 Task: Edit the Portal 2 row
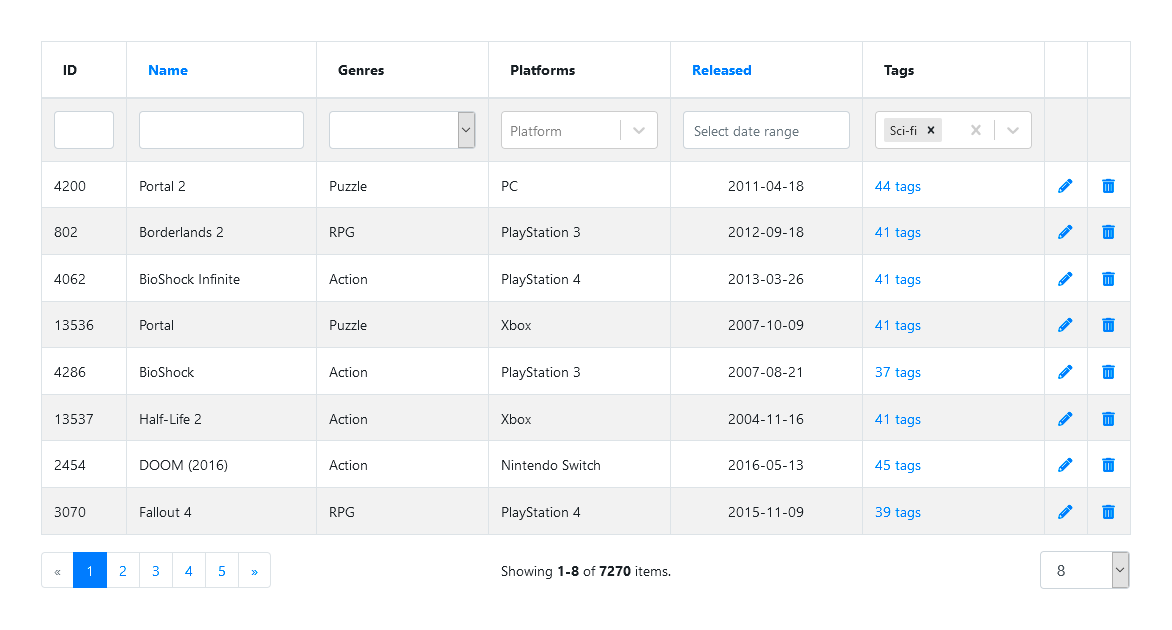pyautogui.click(x=1065, y=186)
